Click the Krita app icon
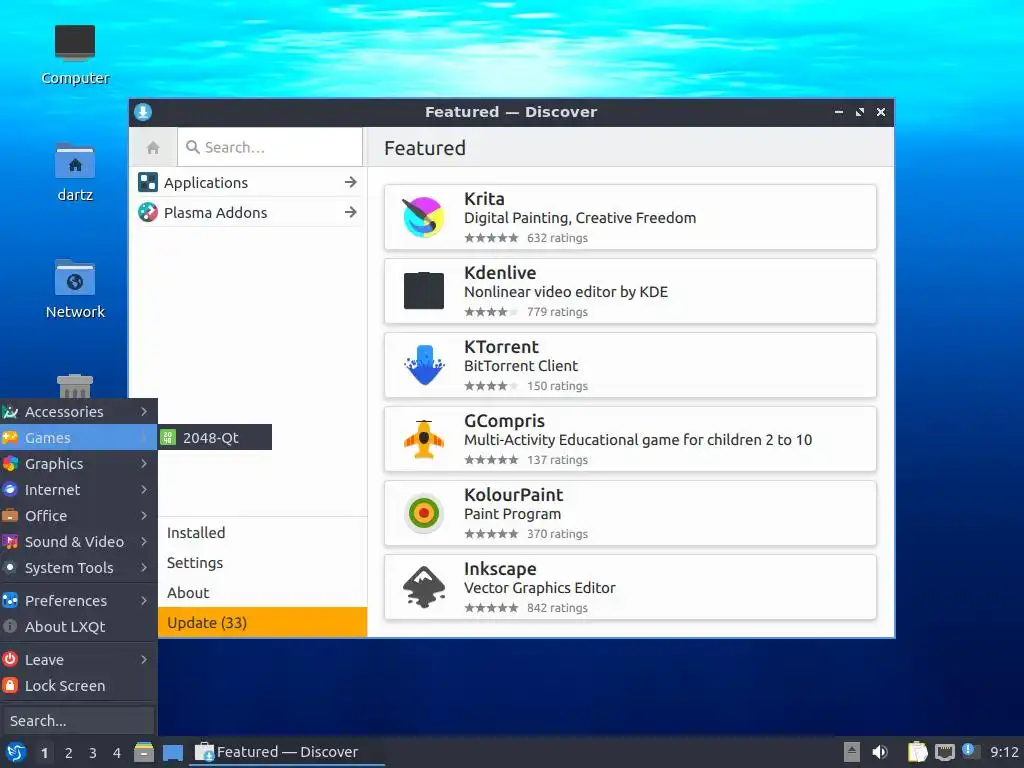Image resolution: width=1024 pixels, height=768 pixels. point(424,217)
